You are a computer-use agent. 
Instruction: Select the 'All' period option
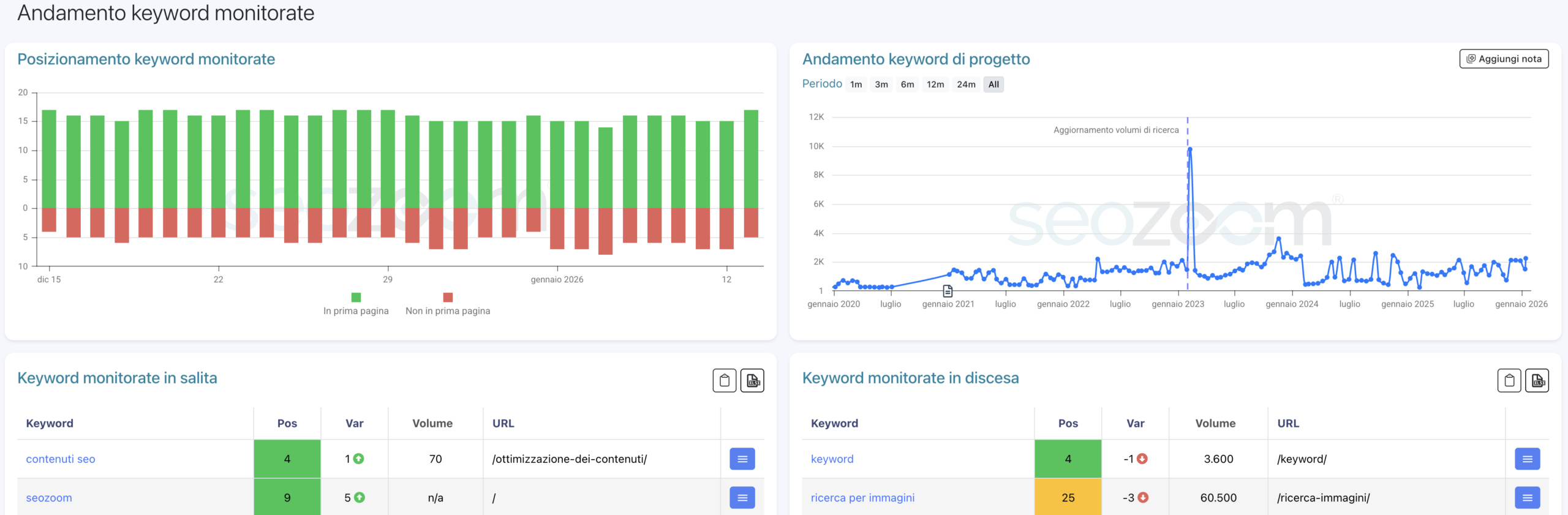(x=993, y=85)
